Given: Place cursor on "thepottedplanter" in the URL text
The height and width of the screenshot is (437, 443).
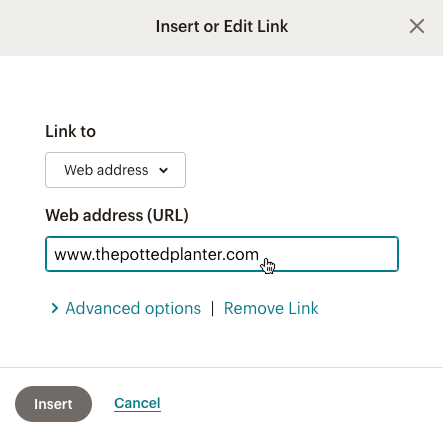Looking at the screenshot, I should coord(158,255).
